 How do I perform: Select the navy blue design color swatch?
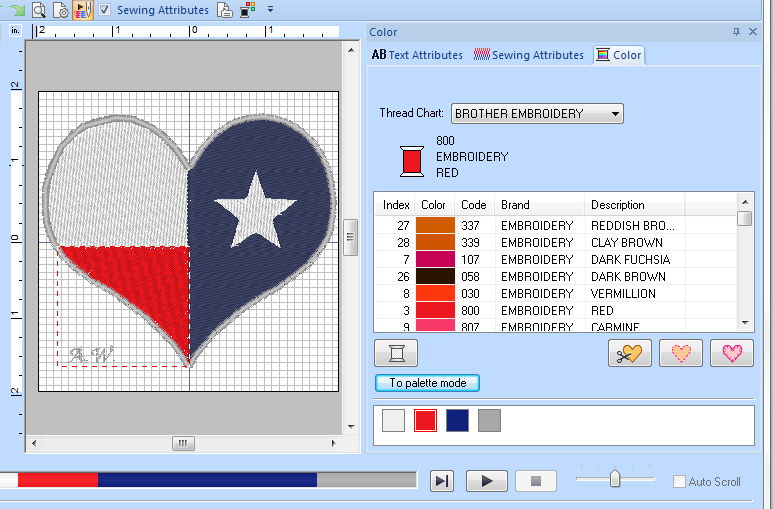pos(457,420)
